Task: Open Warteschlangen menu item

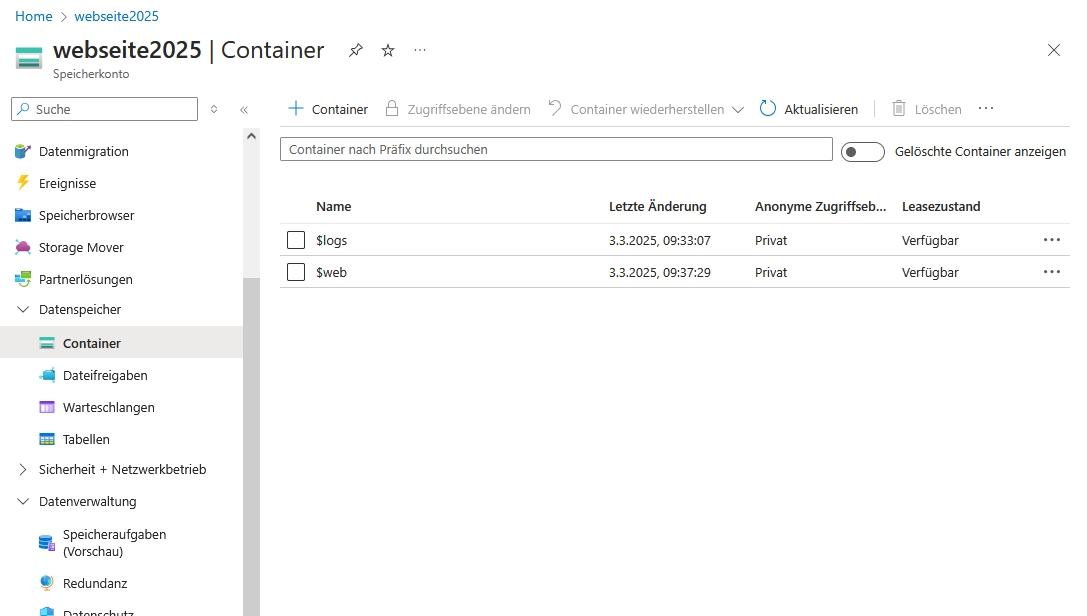Action: (x=108, y=407)
